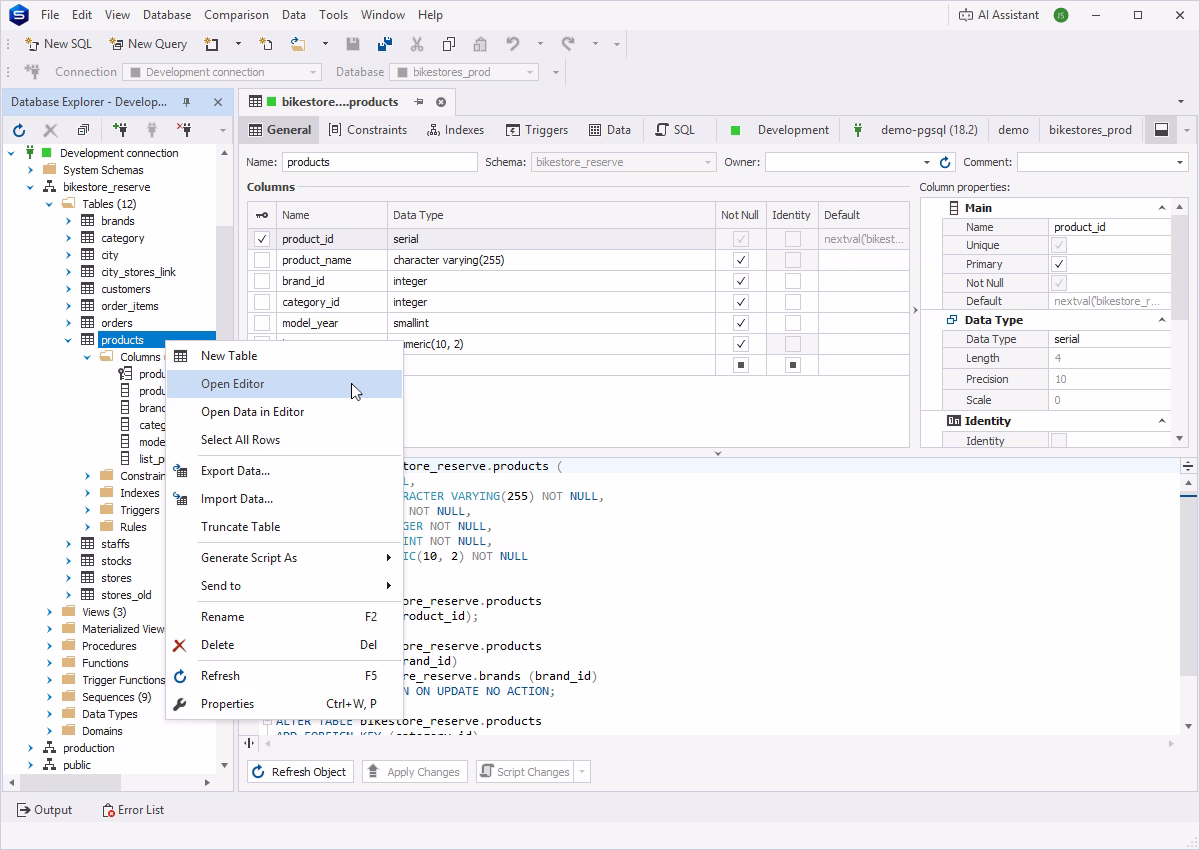Close the bikestore products document tab
1200x850 pixels.
tap(441, 102)
